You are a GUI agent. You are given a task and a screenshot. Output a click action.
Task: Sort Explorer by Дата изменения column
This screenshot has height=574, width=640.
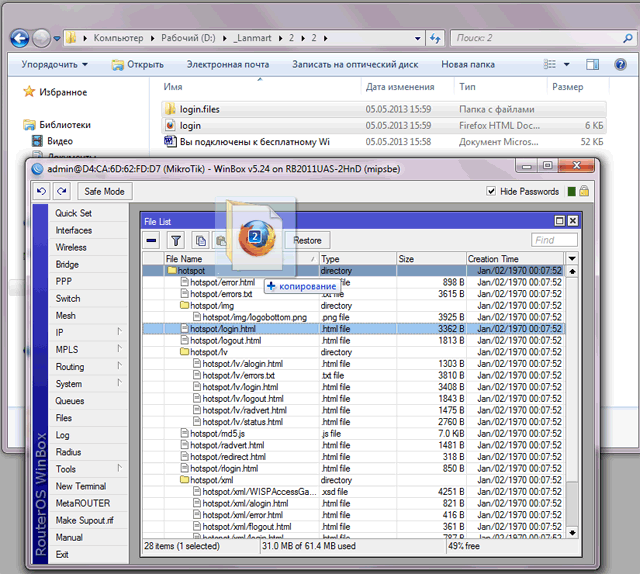407,87
